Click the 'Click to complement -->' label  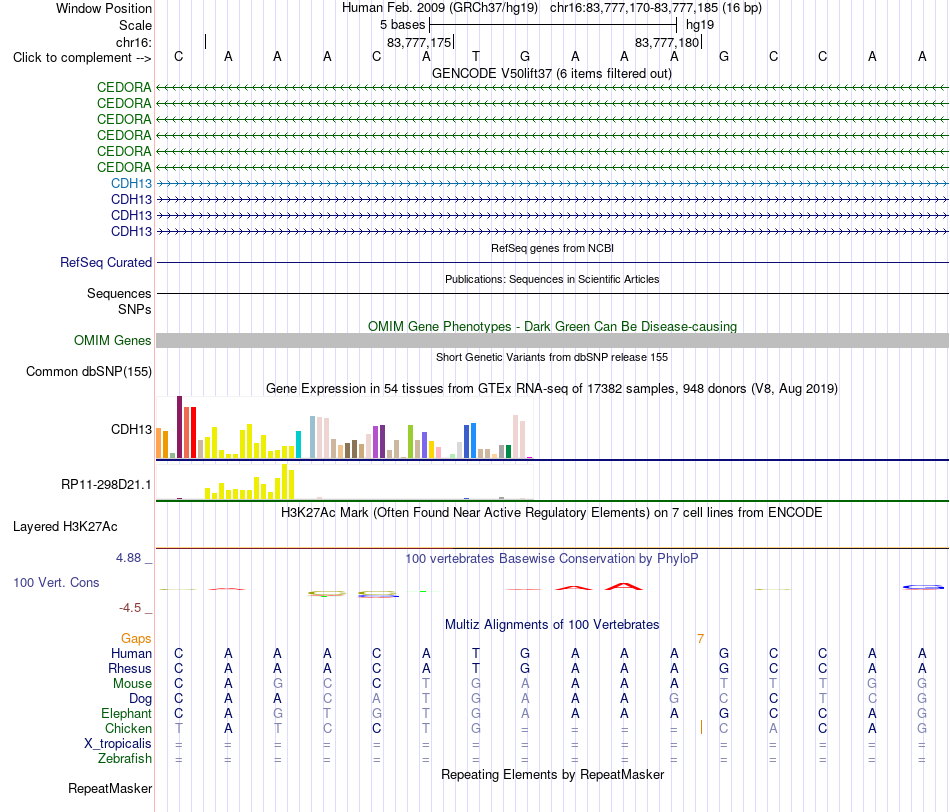(82, 58)
